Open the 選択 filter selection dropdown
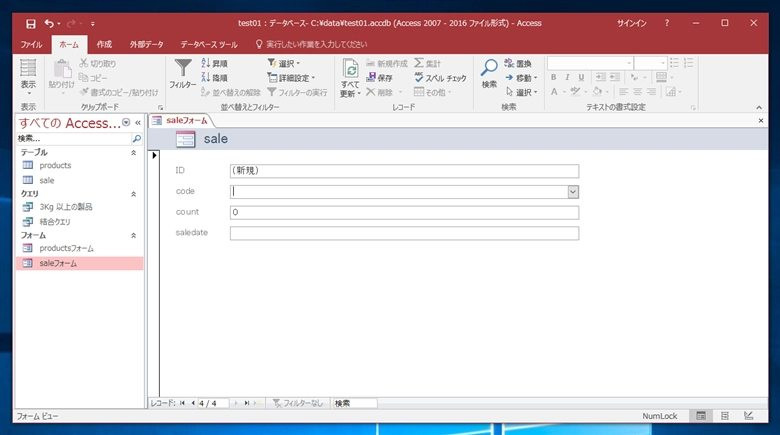The image size is (780, 435). pyautogui.click(x=284, y=63)
